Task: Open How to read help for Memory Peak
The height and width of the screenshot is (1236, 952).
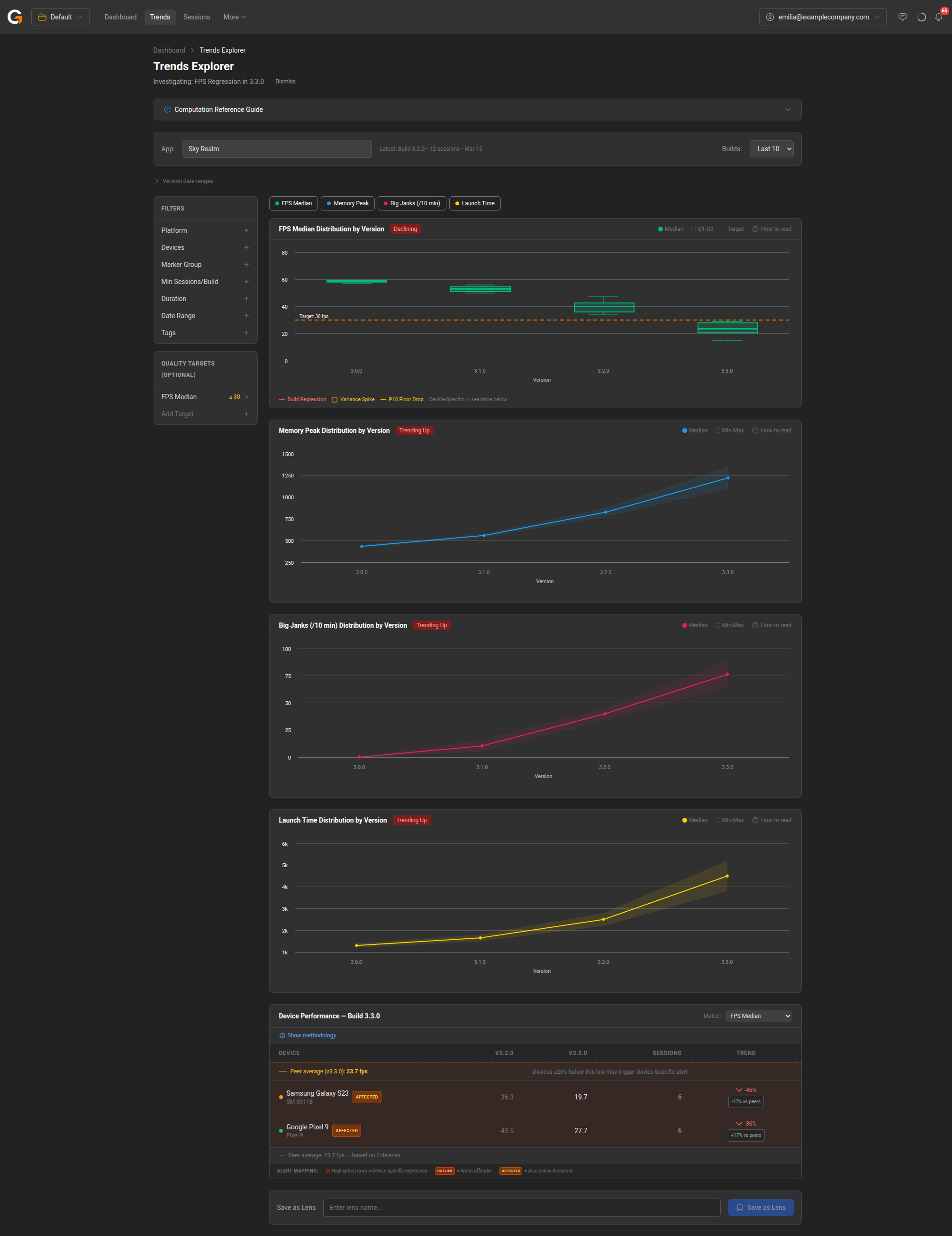Action: 771,430
